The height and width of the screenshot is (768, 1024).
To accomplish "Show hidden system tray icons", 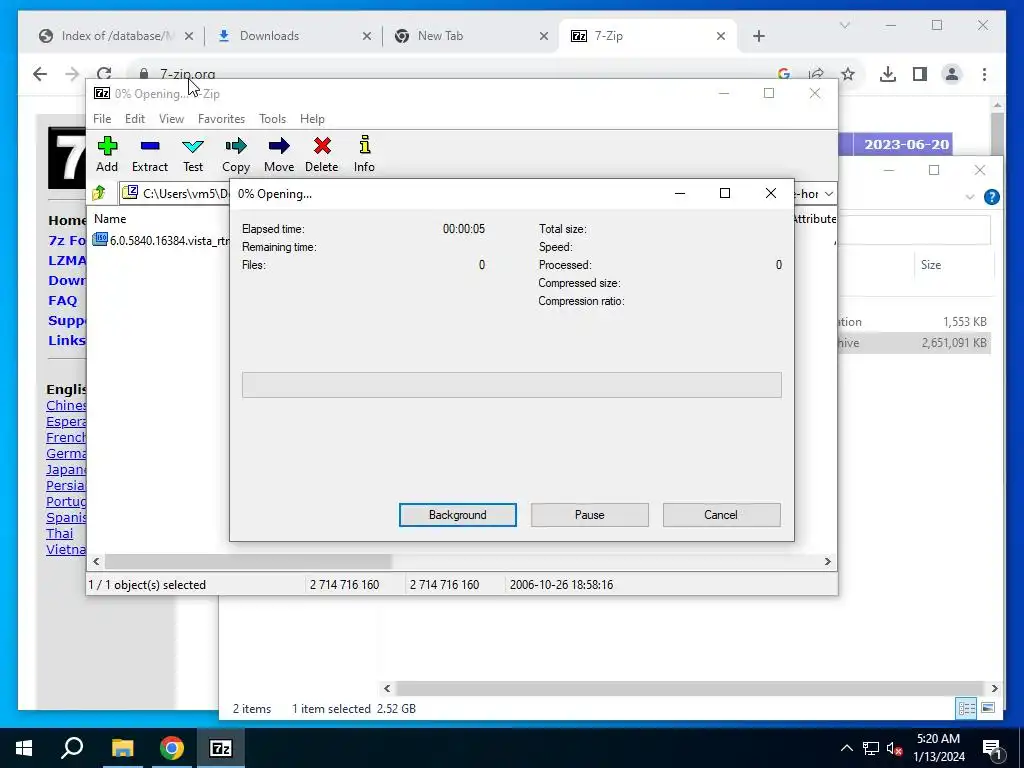I will pyautogui.click(x=846, y=748).
